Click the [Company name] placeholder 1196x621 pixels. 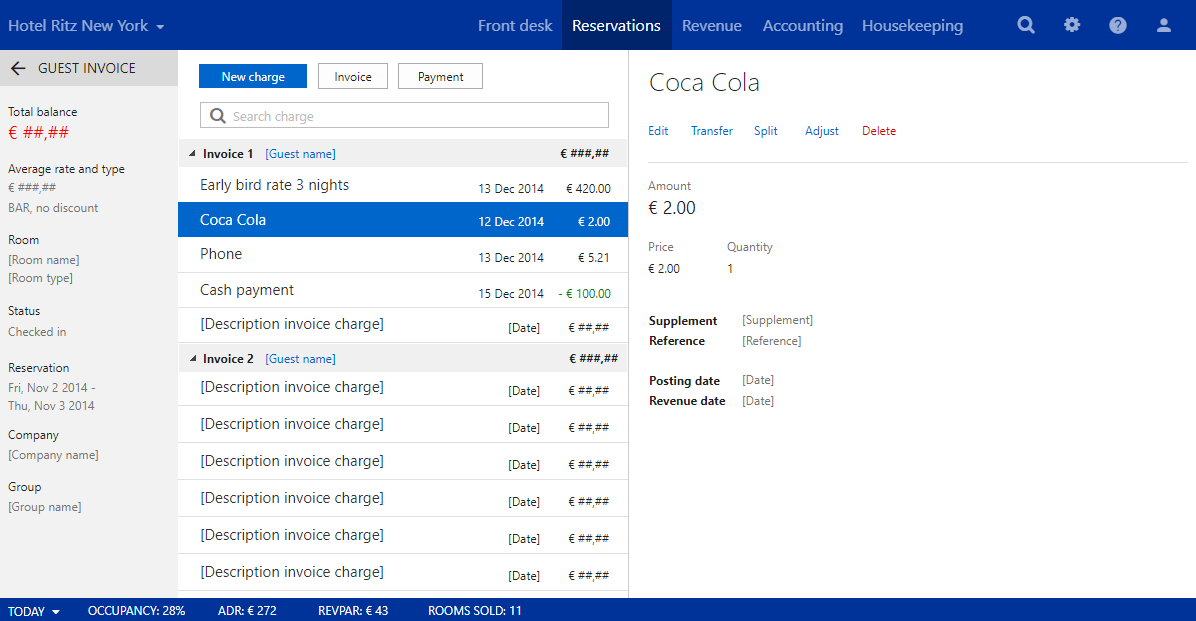click(x=53, y=455)
